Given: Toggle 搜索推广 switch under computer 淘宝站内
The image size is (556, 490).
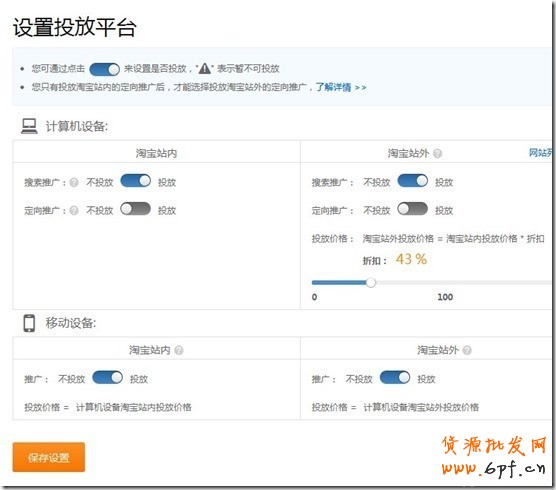Looking at the screenshot, I should (x=136, y=181).
